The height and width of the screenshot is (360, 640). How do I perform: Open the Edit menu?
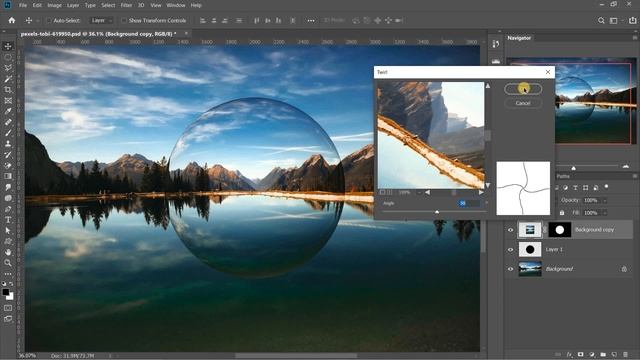37,5
